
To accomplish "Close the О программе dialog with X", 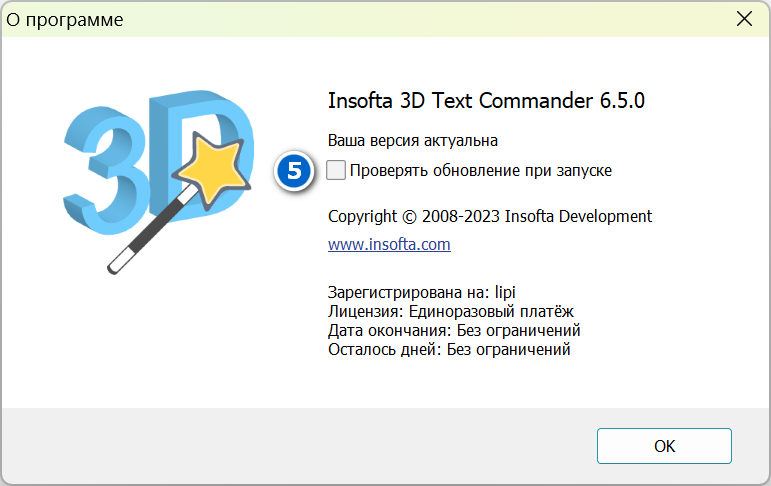I will pos(744,19).
